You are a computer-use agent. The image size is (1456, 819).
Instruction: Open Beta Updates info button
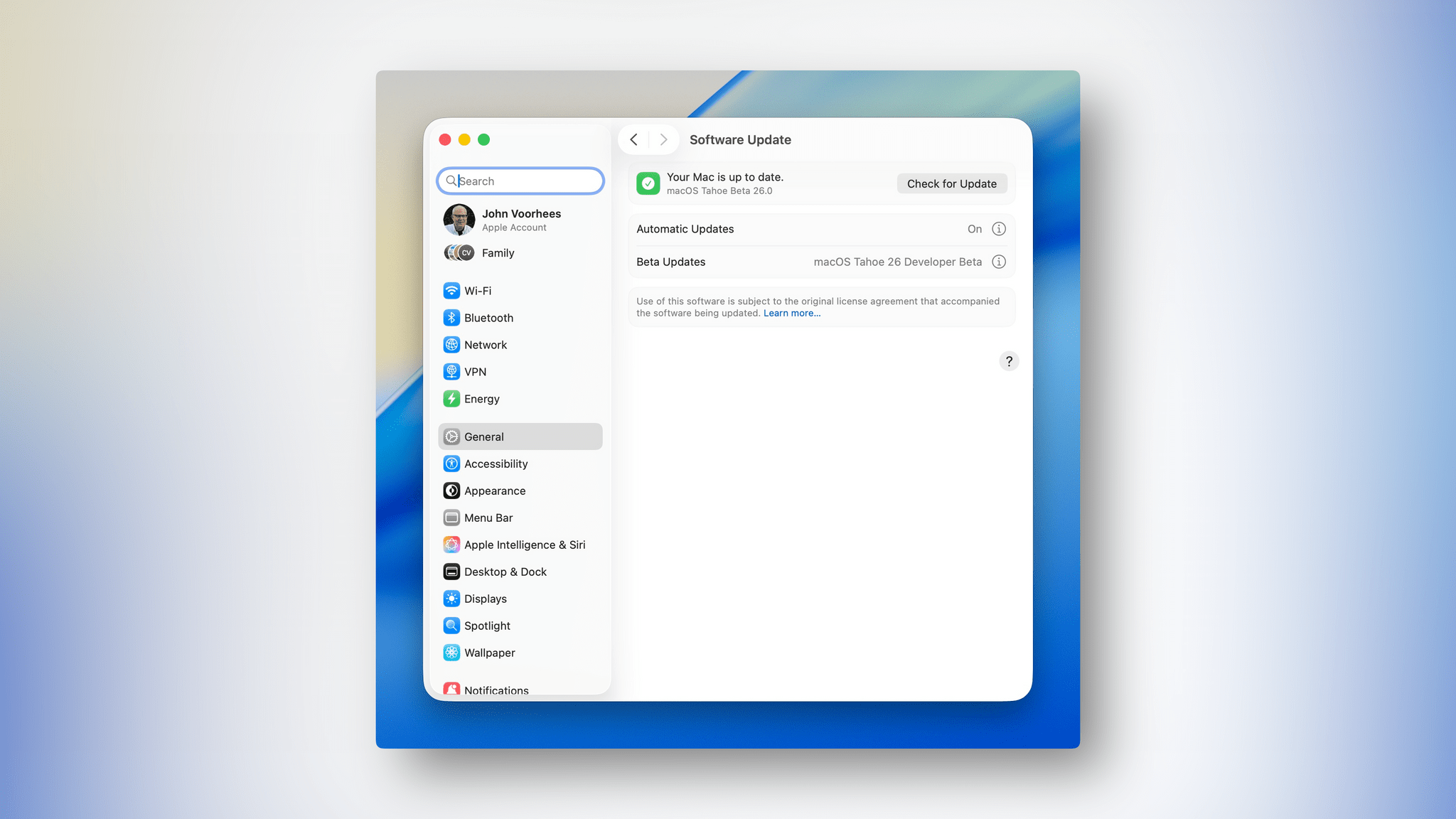pyautogui.click(x=999, y=262)
